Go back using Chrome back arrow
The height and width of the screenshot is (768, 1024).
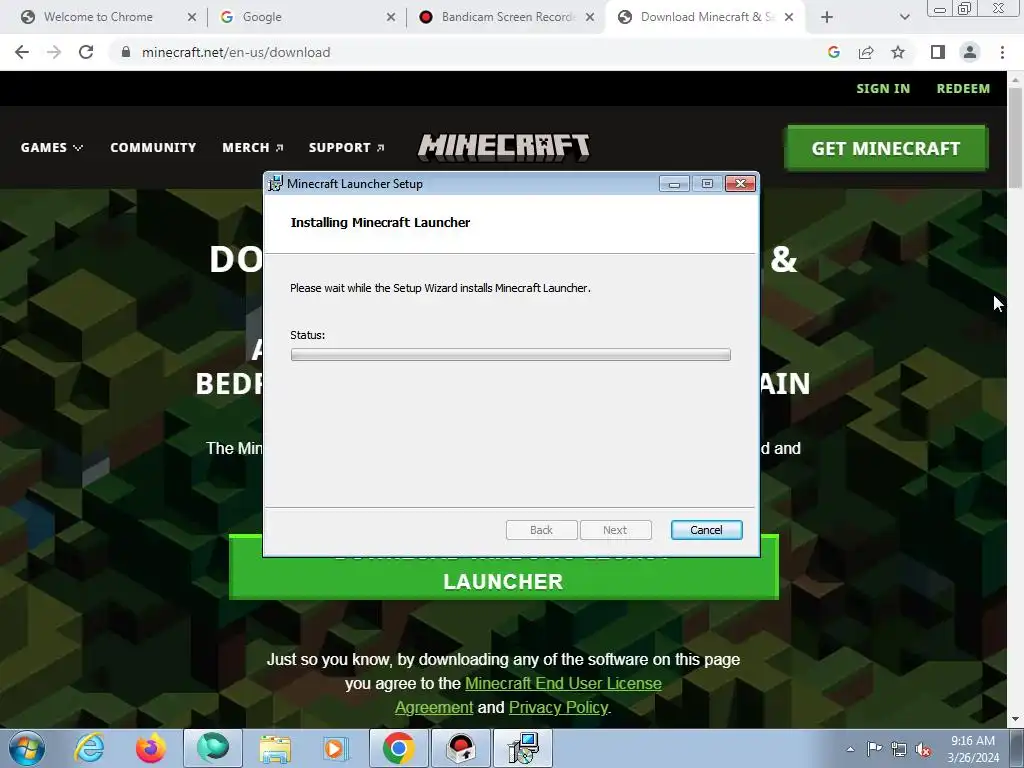[22, 52]
